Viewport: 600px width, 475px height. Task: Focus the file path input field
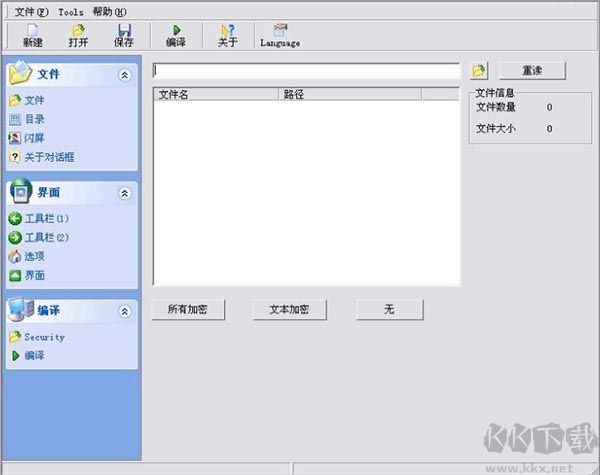(307, 71)
